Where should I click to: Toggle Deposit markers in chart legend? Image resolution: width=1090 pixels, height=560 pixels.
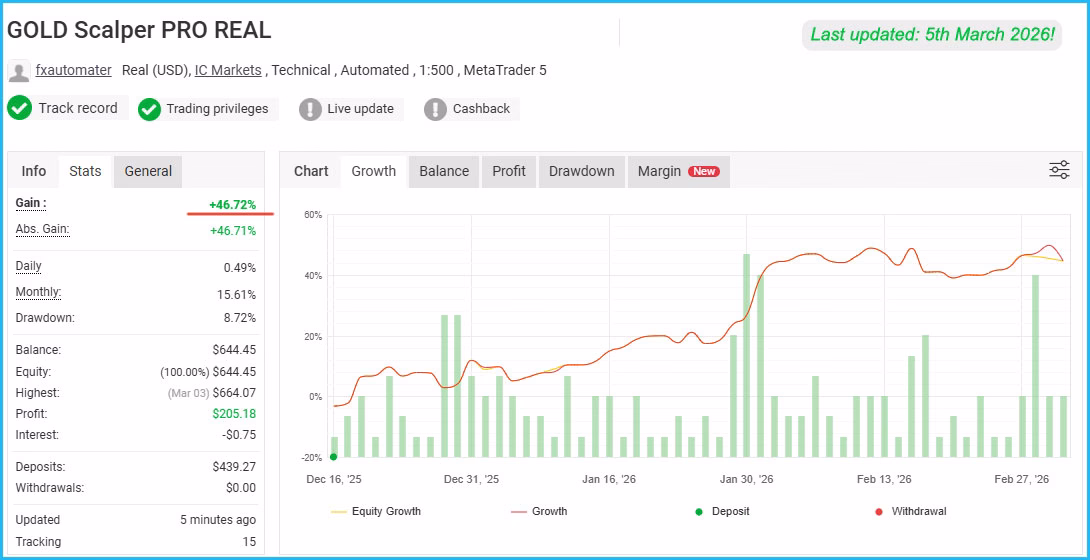pos(722,511)
